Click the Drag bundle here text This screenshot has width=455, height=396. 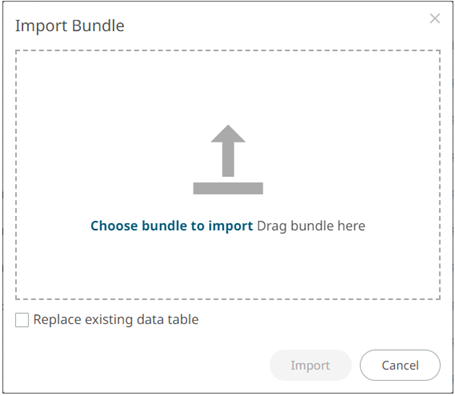point(311,226)
